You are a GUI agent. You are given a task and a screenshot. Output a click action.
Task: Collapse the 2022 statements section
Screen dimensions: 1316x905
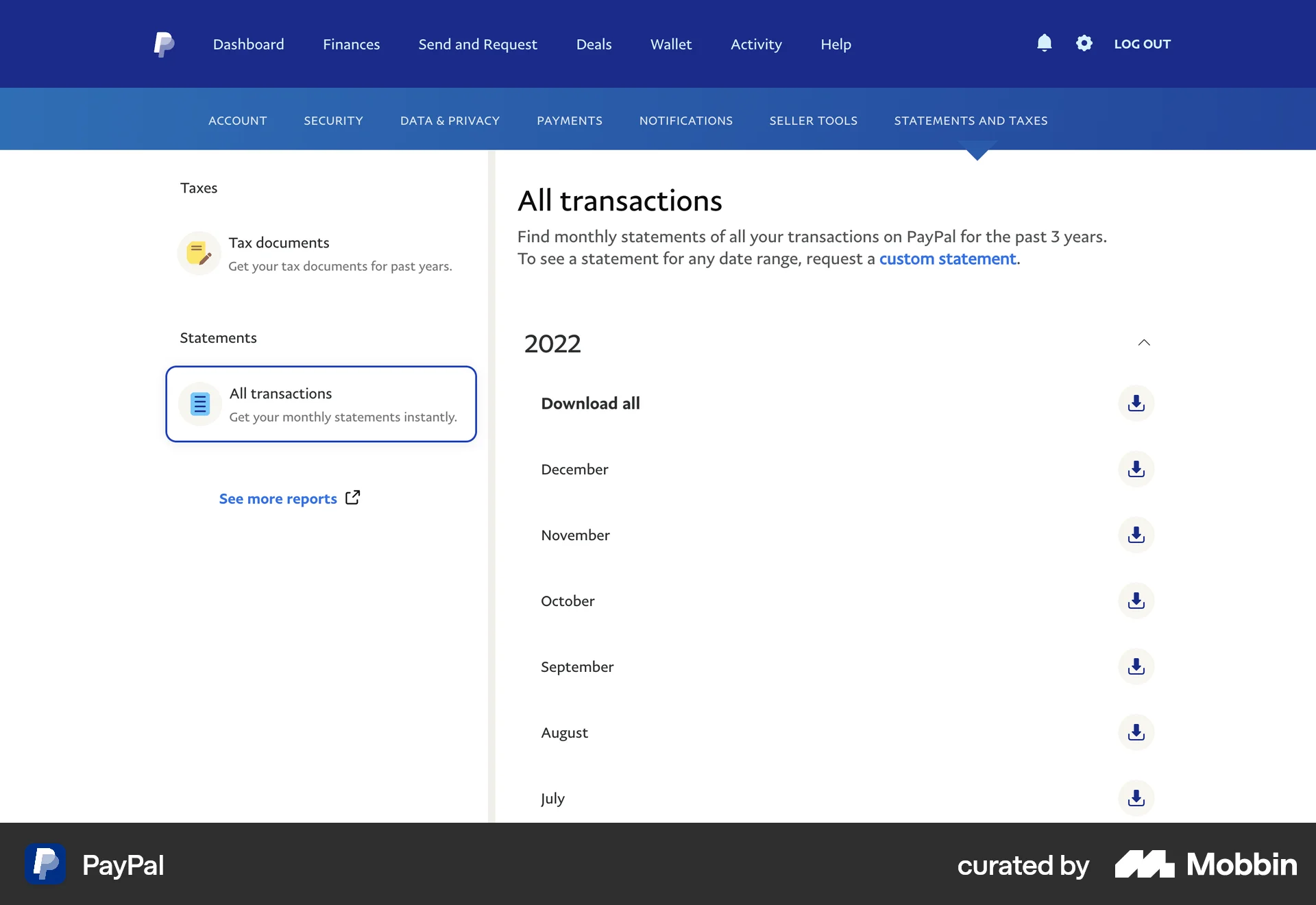click(1143, 342)
